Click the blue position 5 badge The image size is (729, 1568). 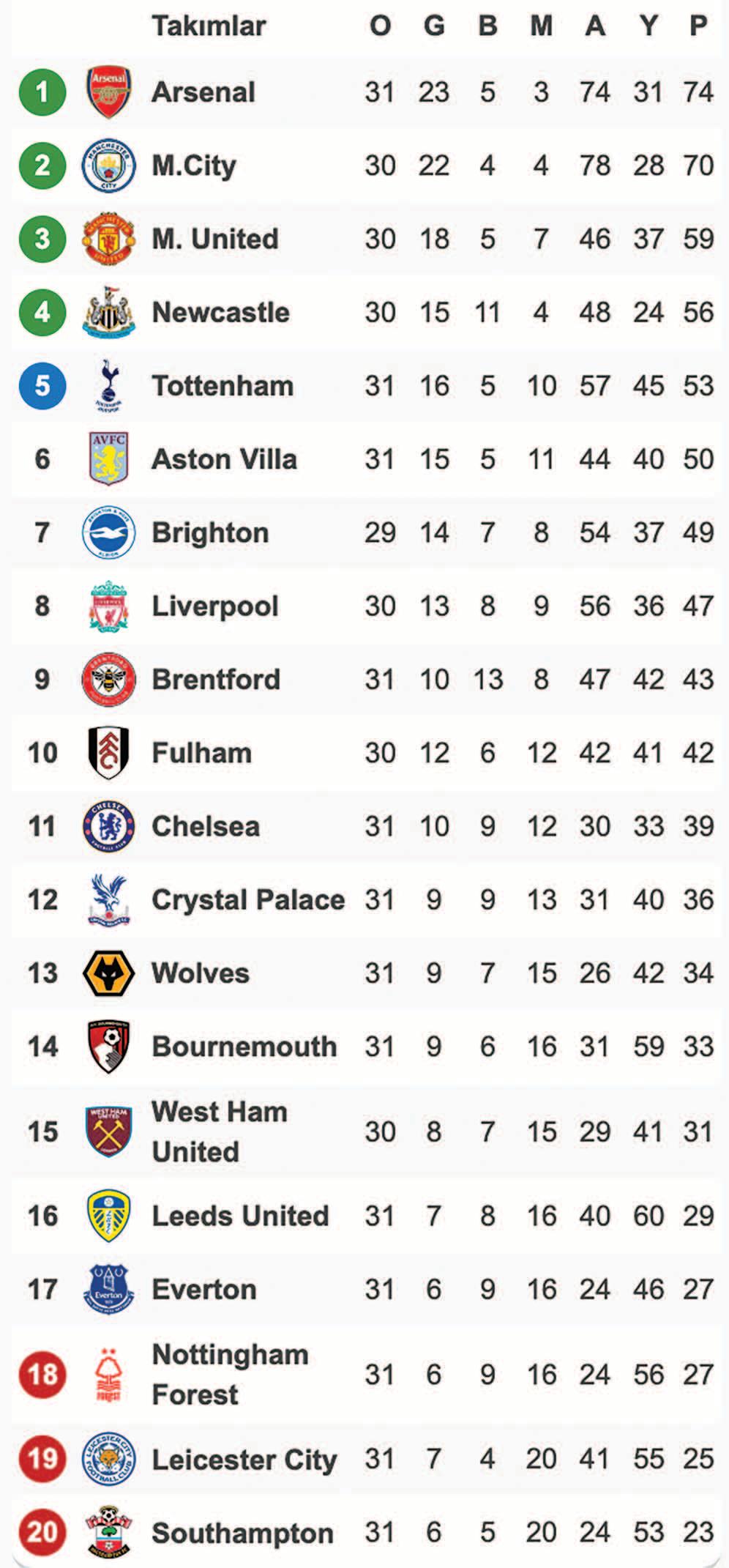[x=42, y=386]
